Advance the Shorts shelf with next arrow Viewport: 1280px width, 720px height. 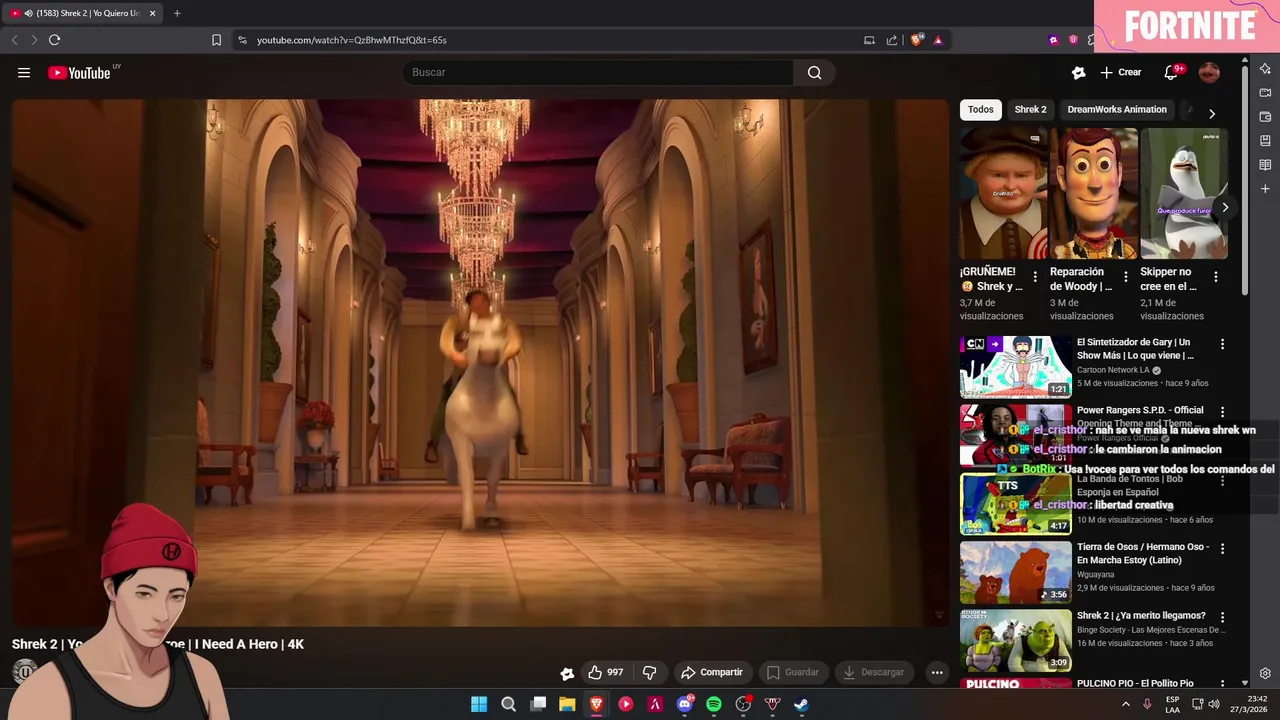tap(1224, 207)
